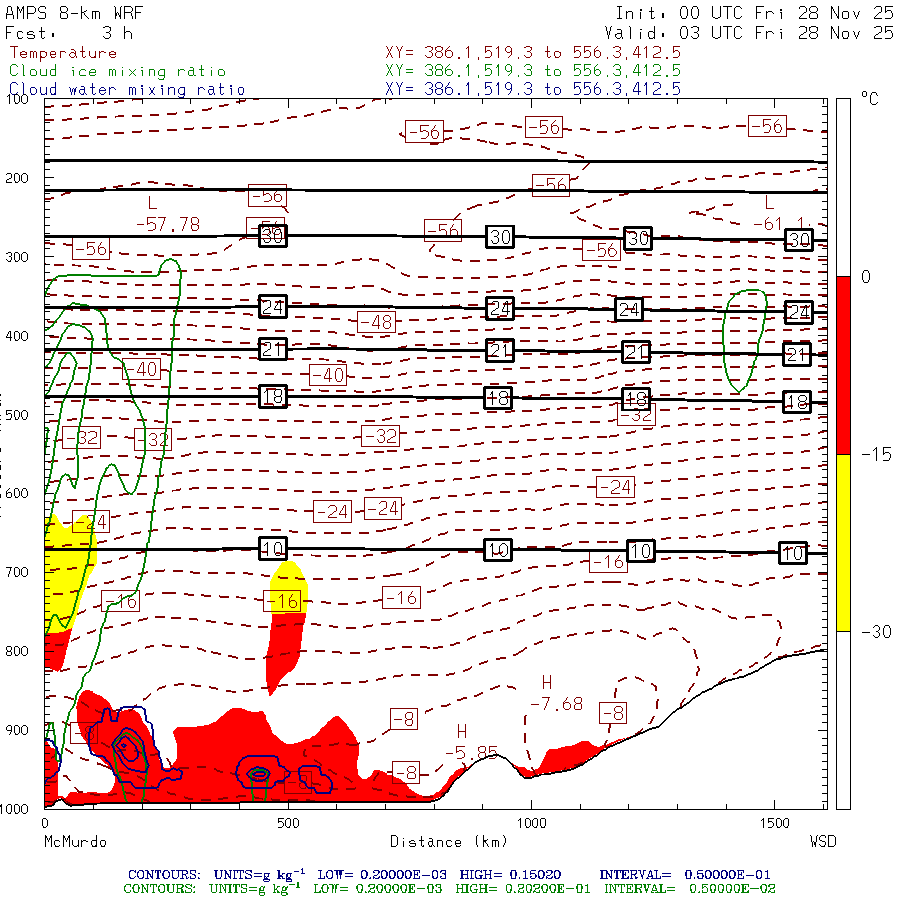Click the "800" pressure axis tick label

coord(17,651)
